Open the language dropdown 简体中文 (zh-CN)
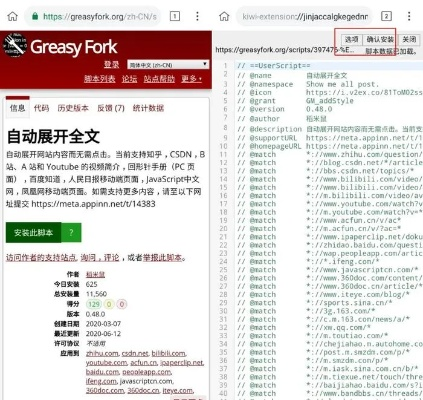The width and height of the screenshot is (423, 400). click(x=168, y=65)
